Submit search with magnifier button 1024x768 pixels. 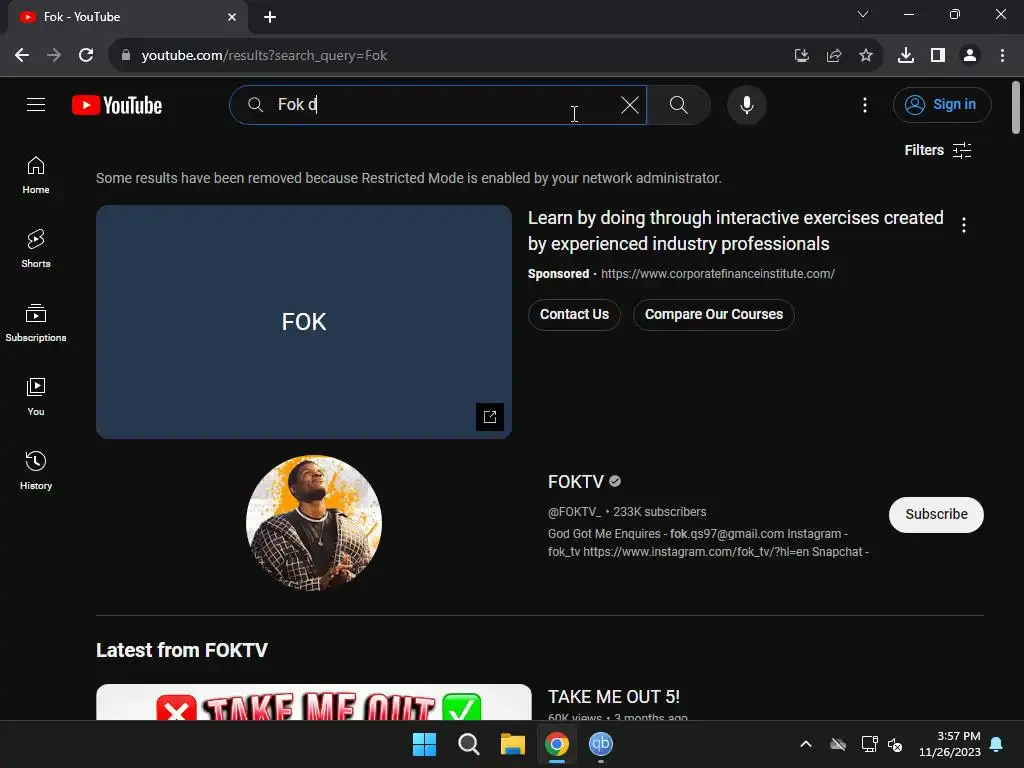pyautogui.click(x=679, y=104)
